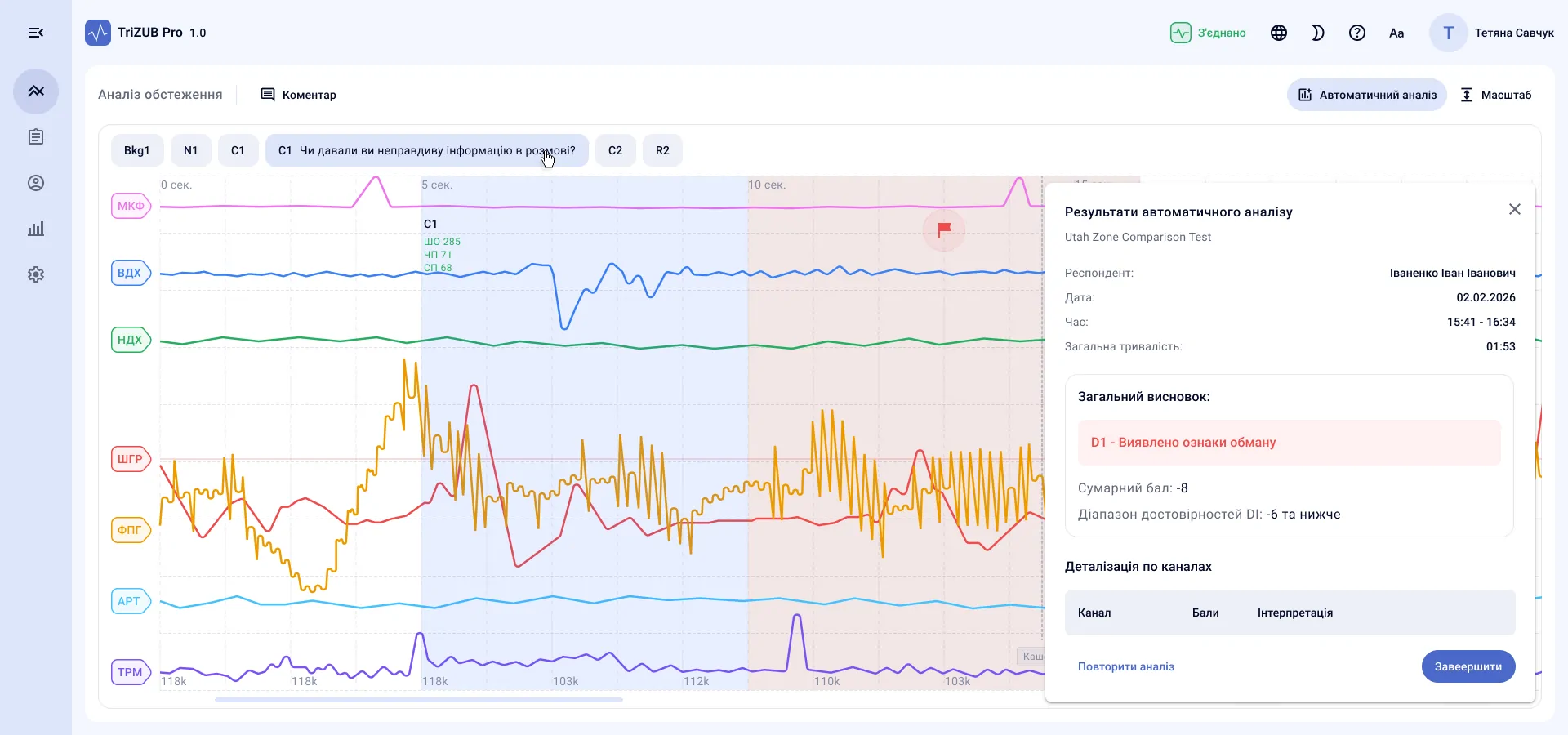The image size is (1568, 735).
Task: Open the clipboard reports sidebar icon
Action: point(36,137)
